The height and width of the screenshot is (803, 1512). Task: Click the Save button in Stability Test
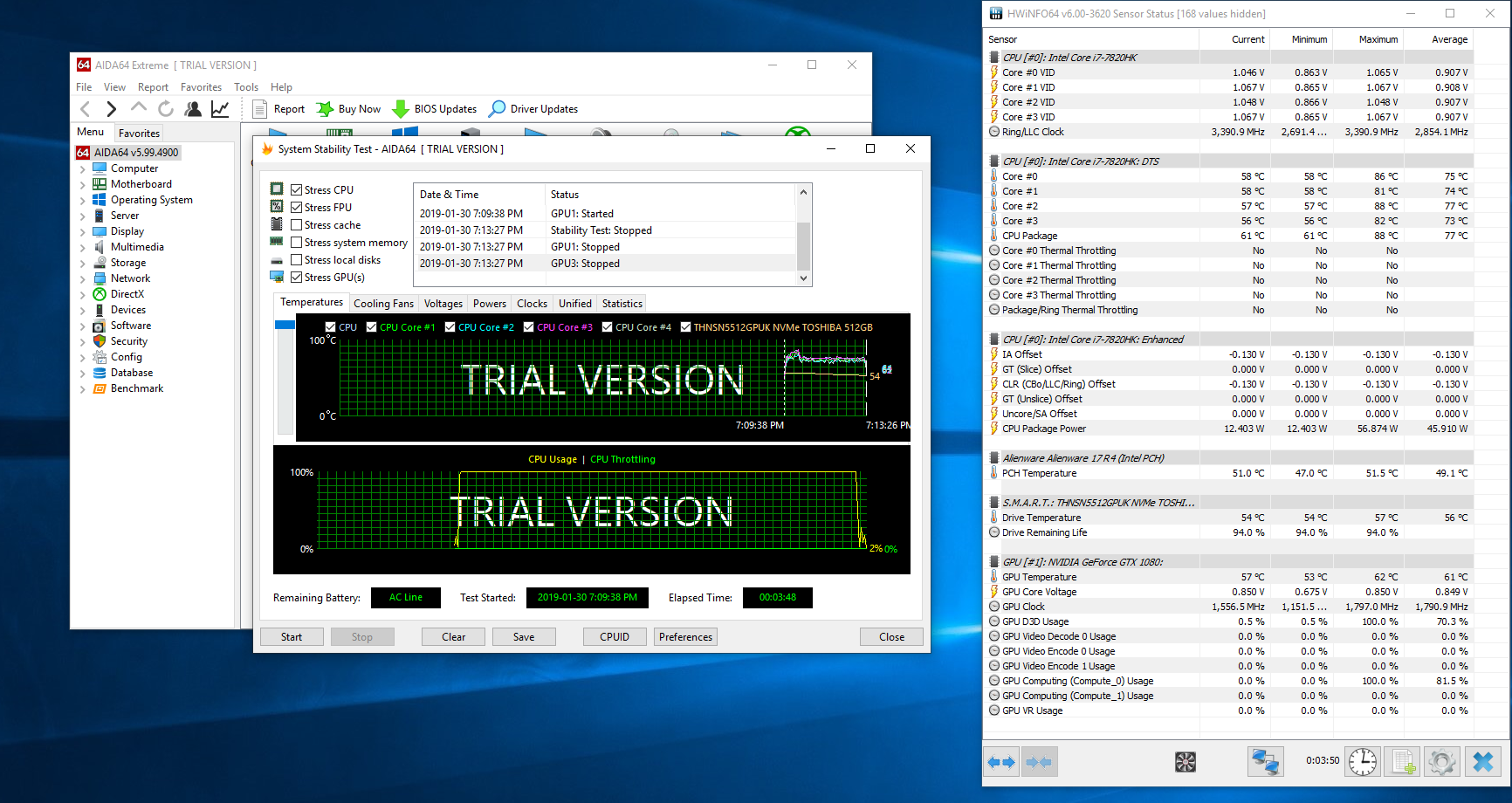click(x=524, y=637)
